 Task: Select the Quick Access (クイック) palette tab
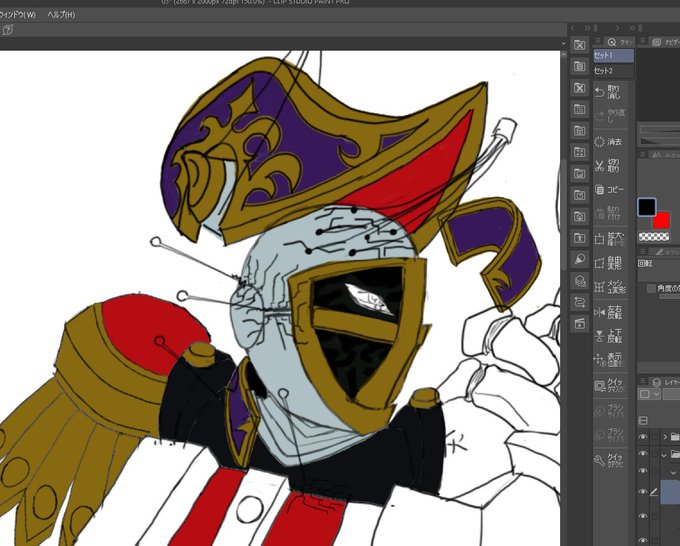[619, 42]
